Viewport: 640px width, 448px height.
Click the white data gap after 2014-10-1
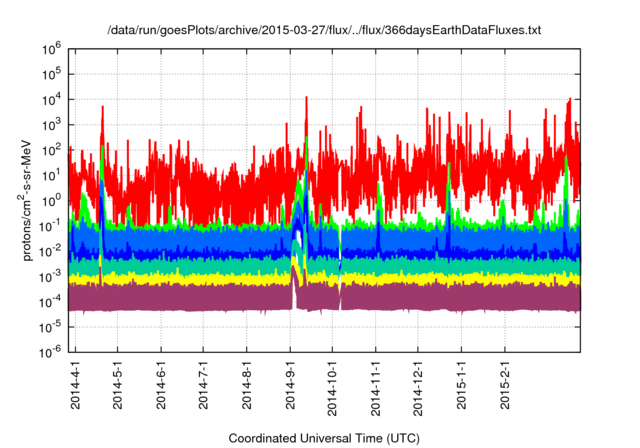340,265
